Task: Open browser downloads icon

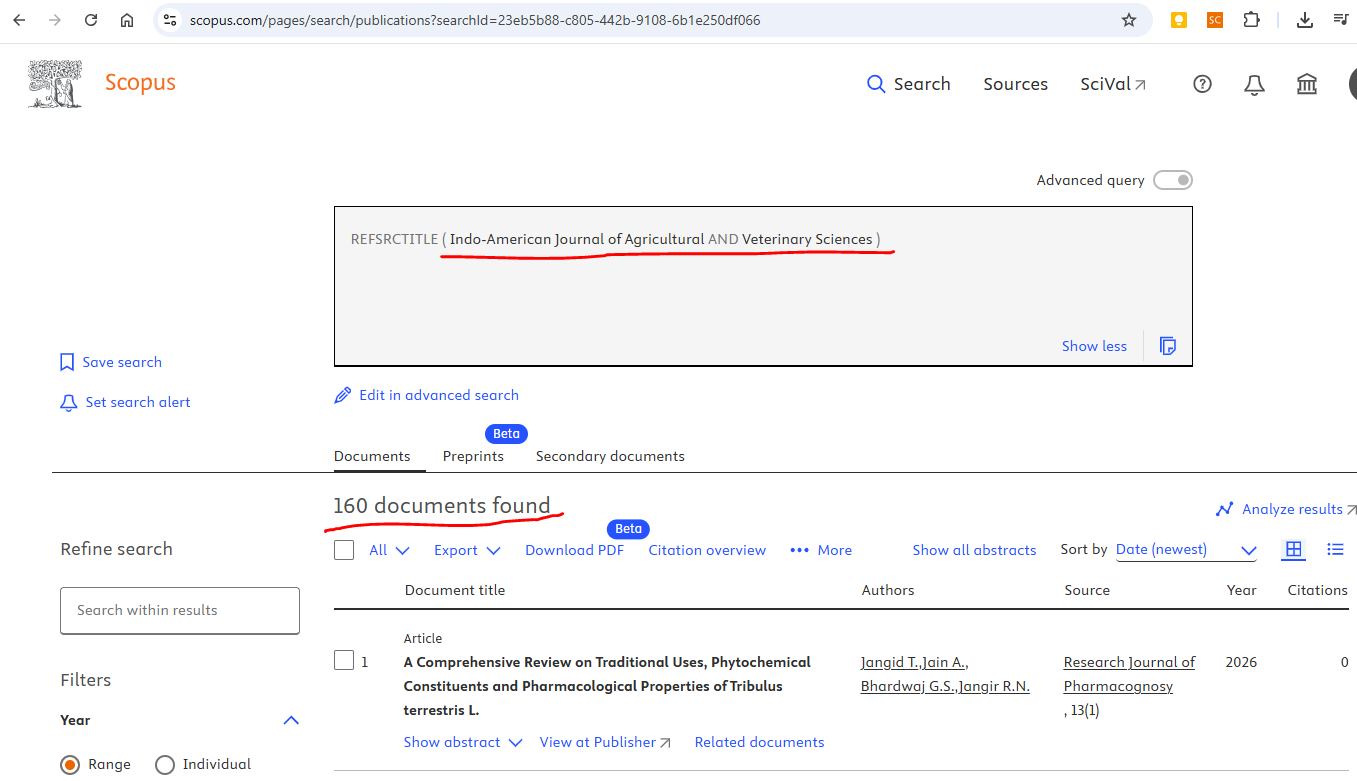Action: tap(1304, 20)
